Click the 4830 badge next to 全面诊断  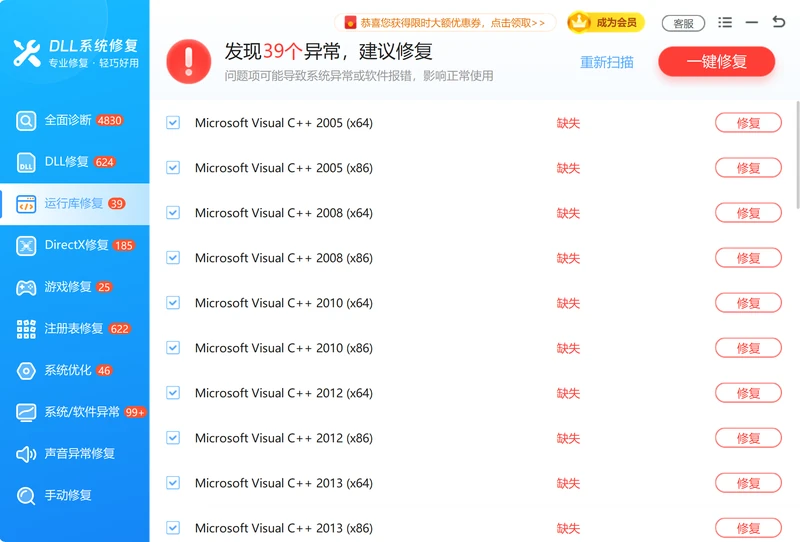pyautogui.click(x=110, y=120)
